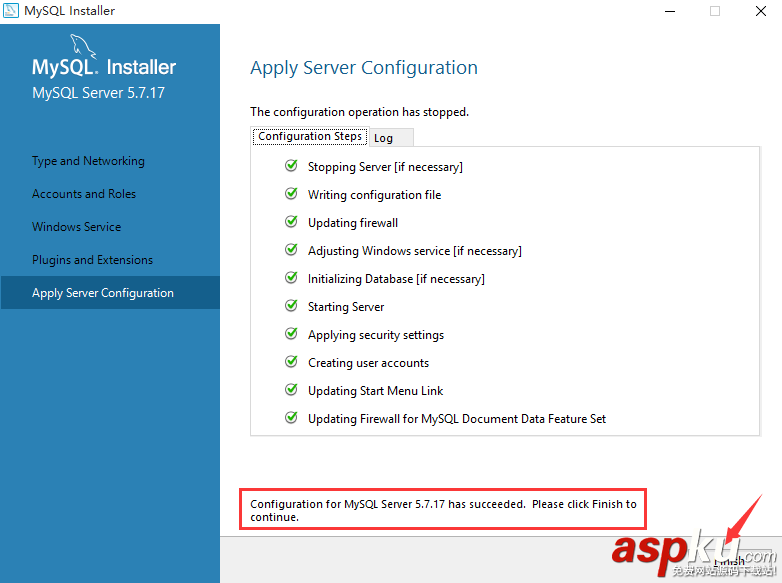782x583 pixels.
Task: Click the MySQL Installer title bar app icon
Action: coord(11,11)
